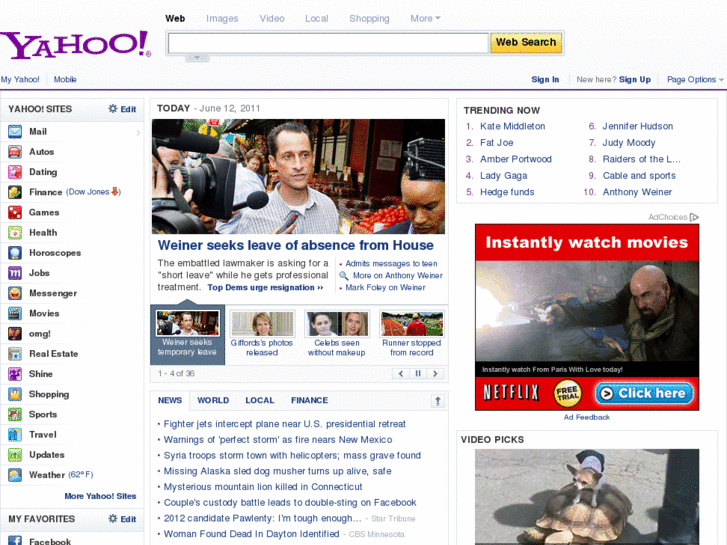Expand the Mail row arrow

pyautogui.click(x=138, y=133)
